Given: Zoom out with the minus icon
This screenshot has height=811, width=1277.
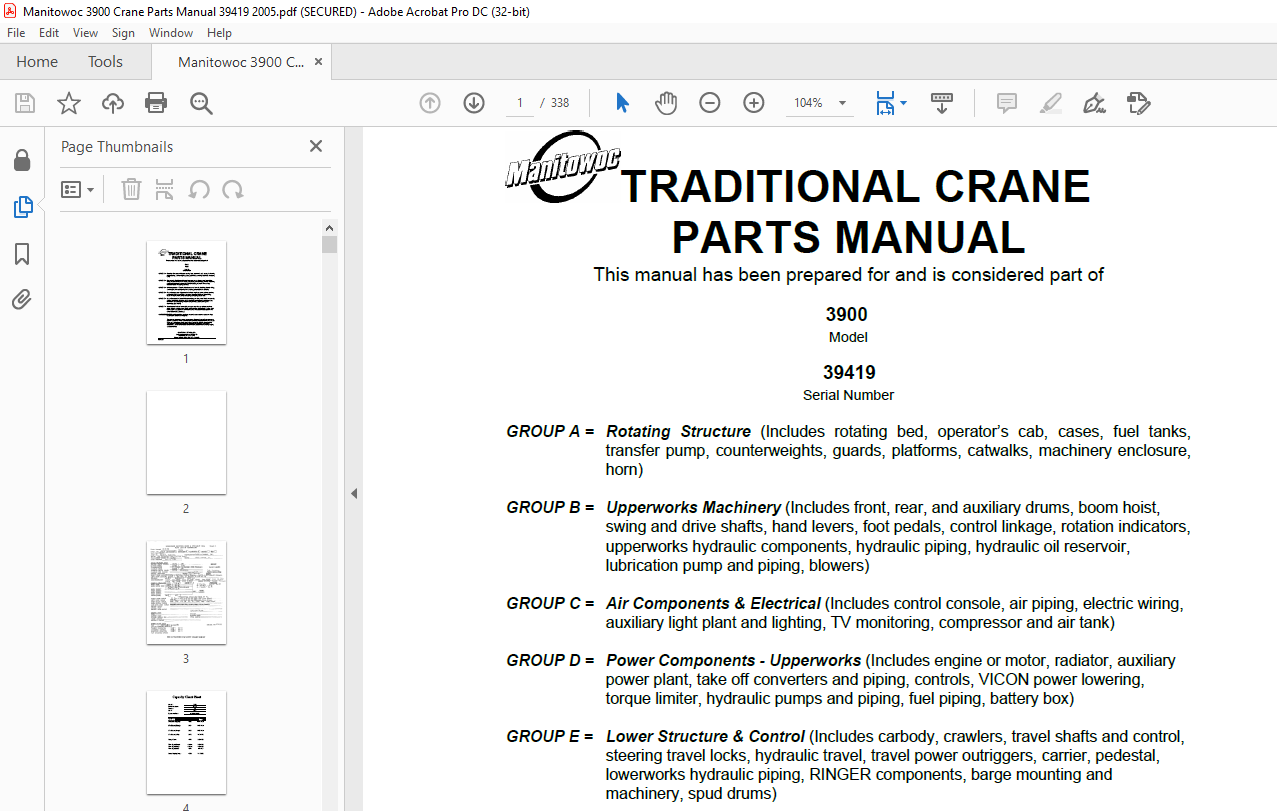Looking at the screenshot, I should click(x=710, y=103).
